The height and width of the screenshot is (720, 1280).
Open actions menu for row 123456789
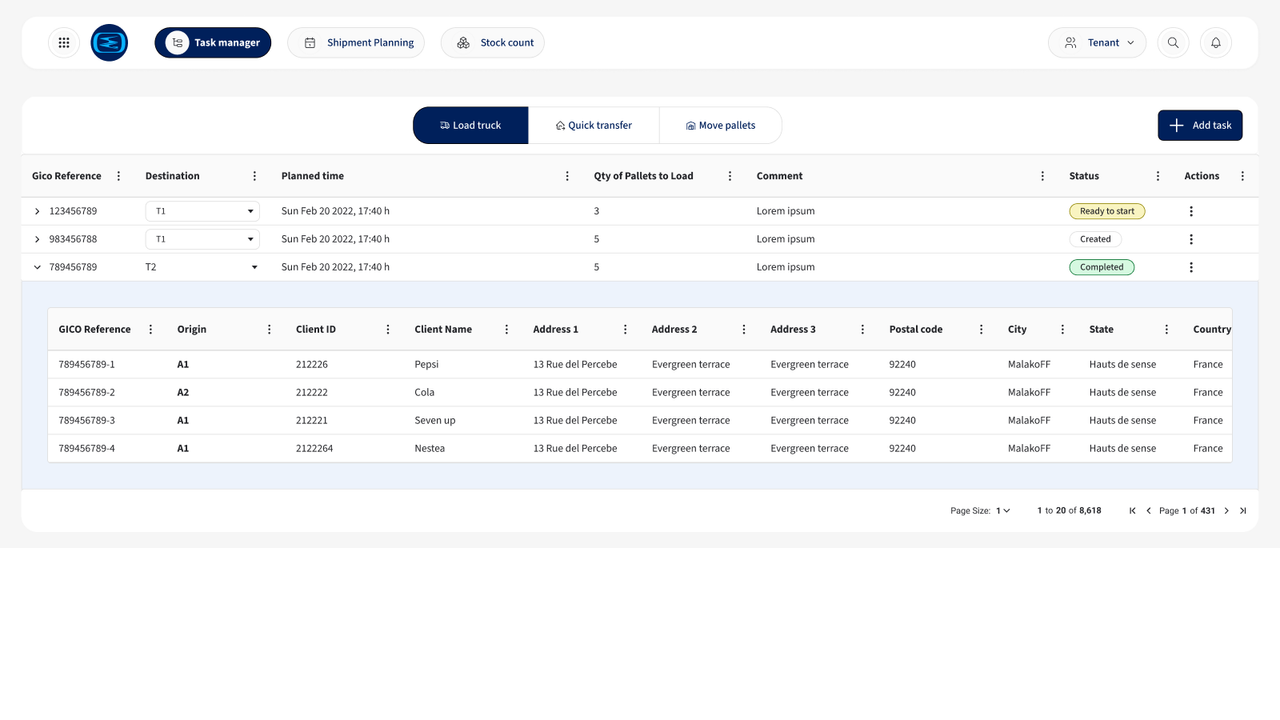(1191, 211)
